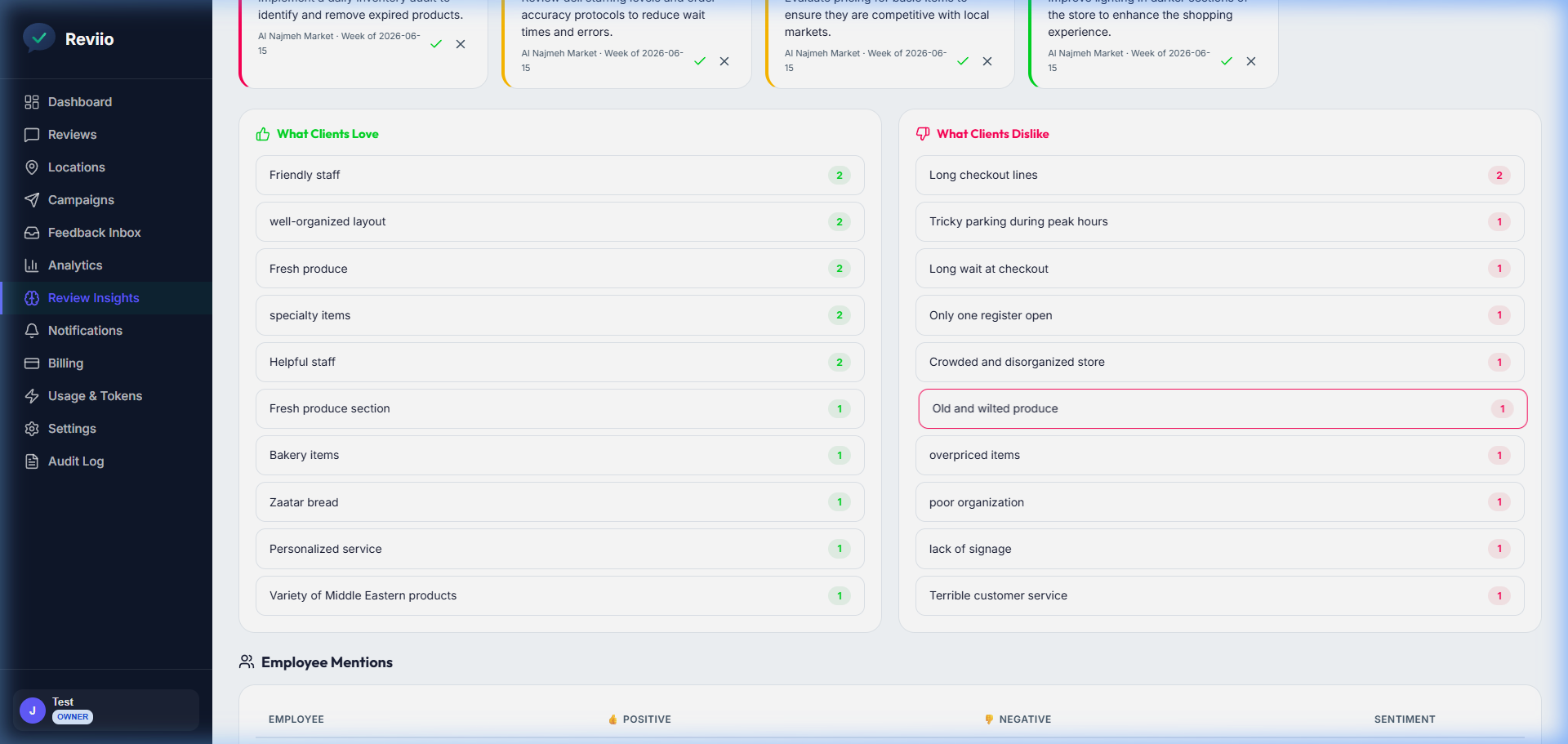
Task: Click the SENTIMENT column header
Action: point(1405,719)
